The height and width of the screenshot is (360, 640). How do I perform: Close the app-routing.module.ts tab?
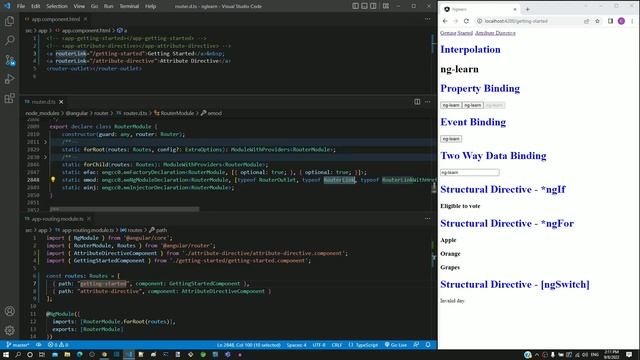point(89,219)
